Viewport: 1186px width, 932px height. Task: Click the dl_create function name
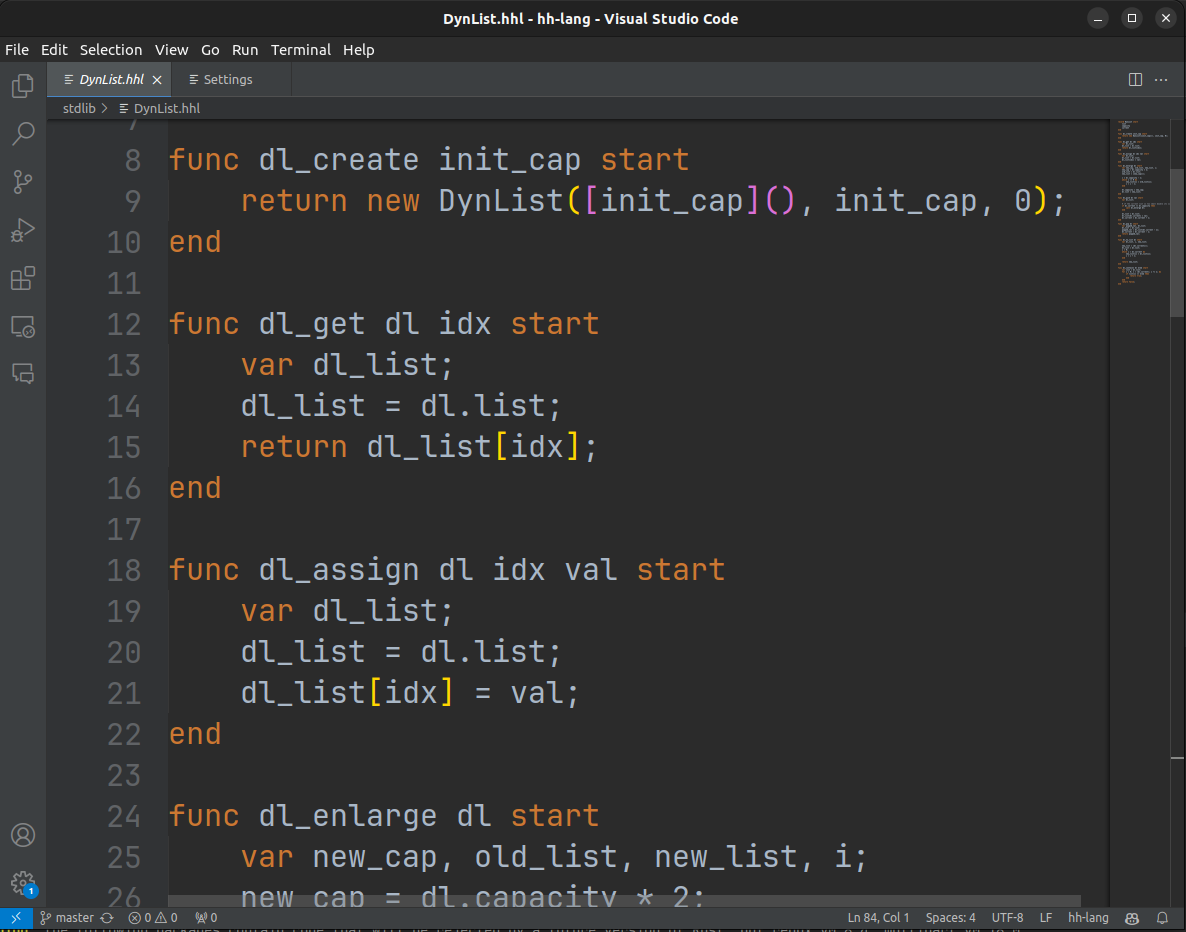click(x=339, y=160)
